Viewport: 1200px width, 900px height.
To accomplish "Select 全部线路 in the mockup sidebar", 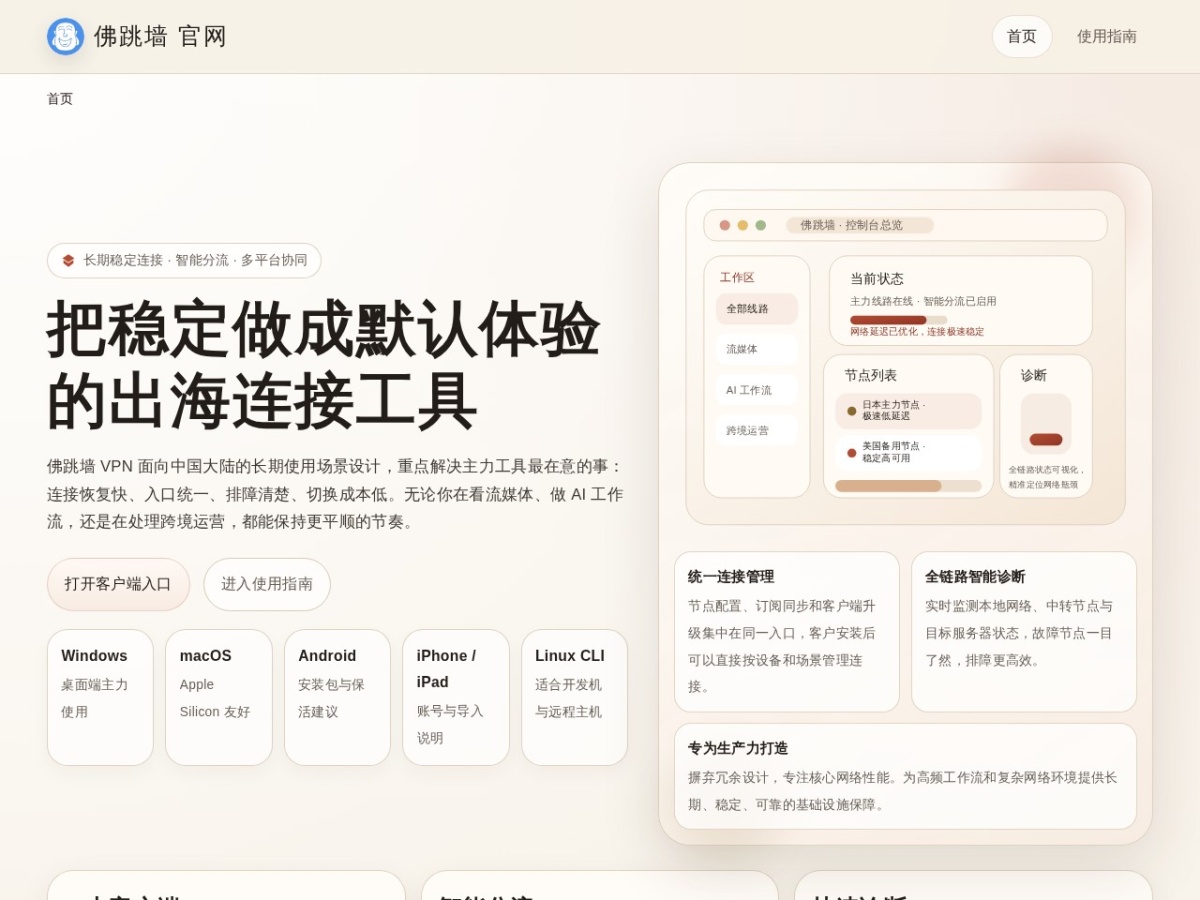I will tap(757, 309).
